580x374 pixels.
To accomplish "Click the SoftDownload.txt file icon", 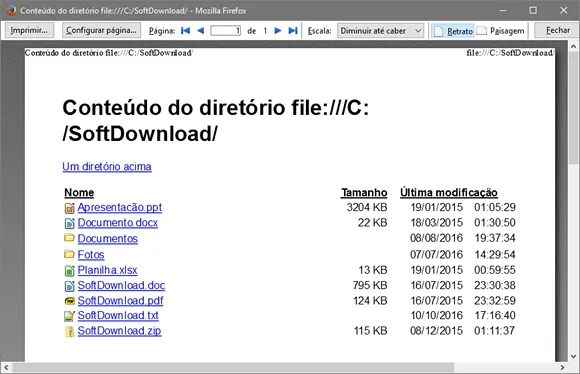I will click(x=70, y=316).
